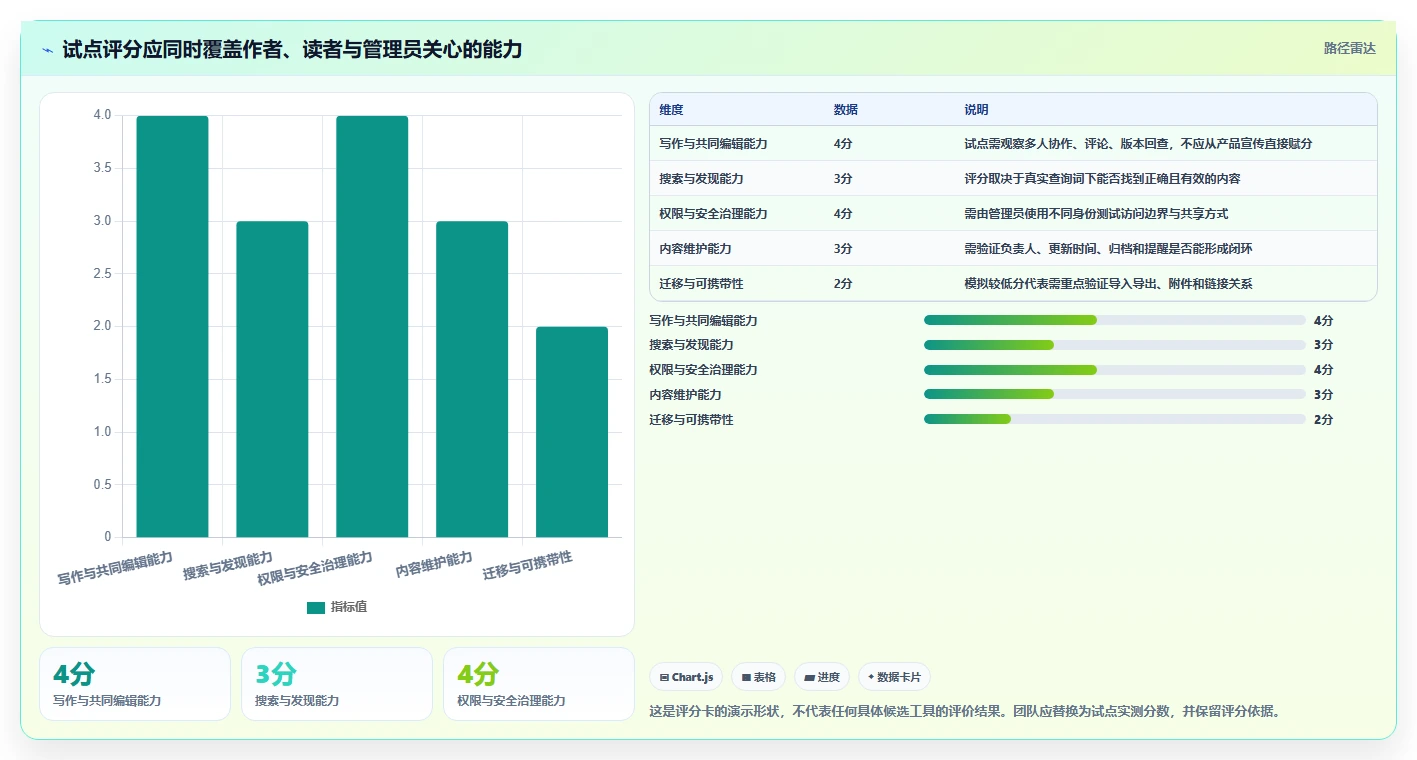This screenshot has width=1417, height=760.
Task: Click the 说明 column header
Action: (x=977, y=110)
